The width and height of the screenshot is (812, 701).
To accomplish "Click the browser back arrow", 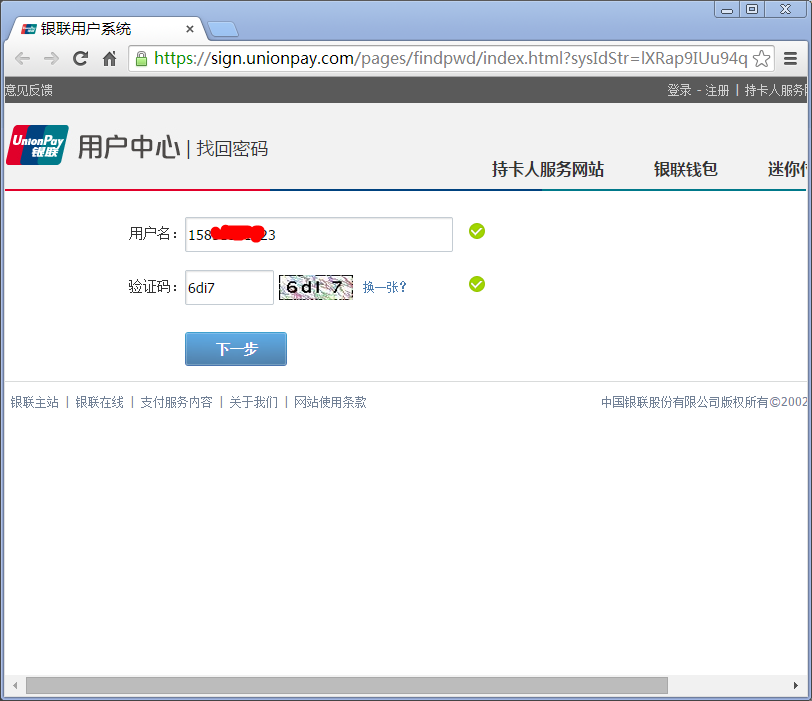I will coord(22,59).
